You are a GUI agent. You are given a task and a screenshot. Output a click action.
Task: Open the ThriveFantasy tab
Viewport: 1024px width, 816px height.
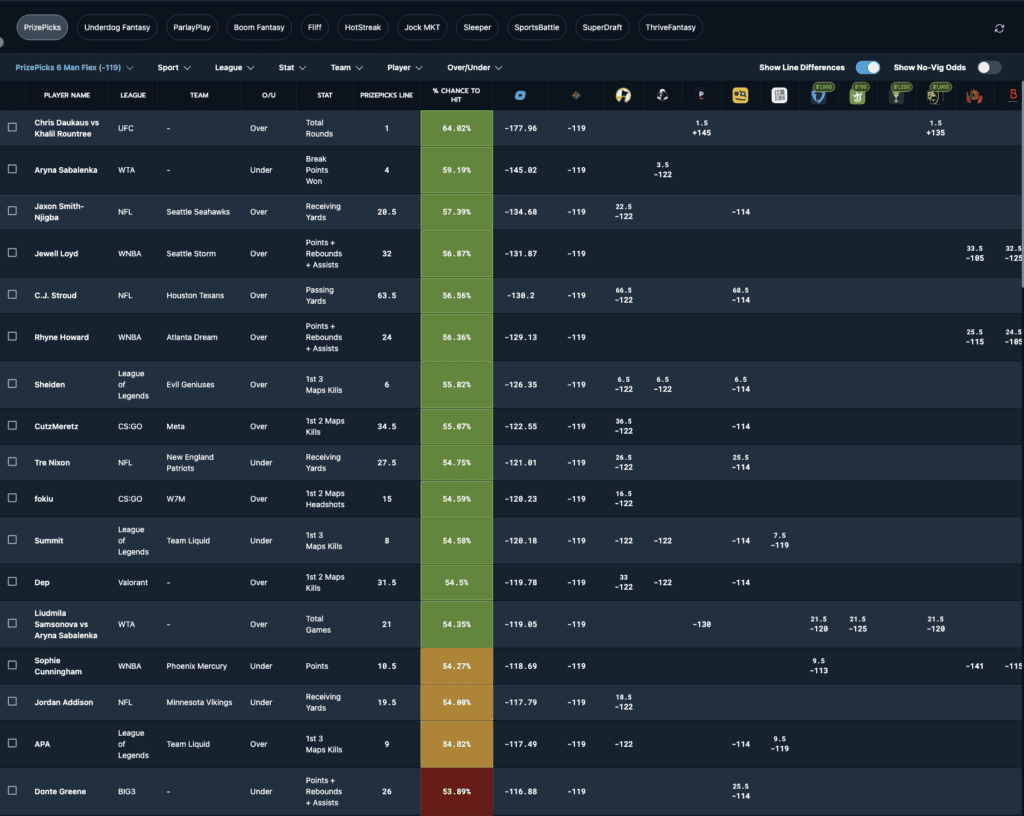tap(671, 27)
